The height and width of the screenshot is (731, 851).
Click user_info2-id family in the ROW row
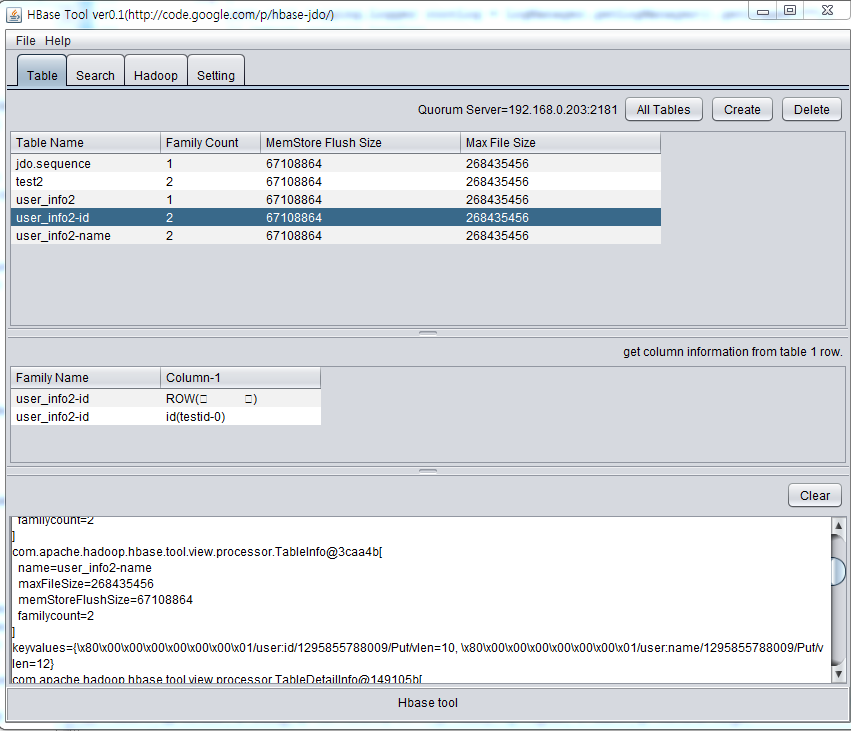coord(85,399)
